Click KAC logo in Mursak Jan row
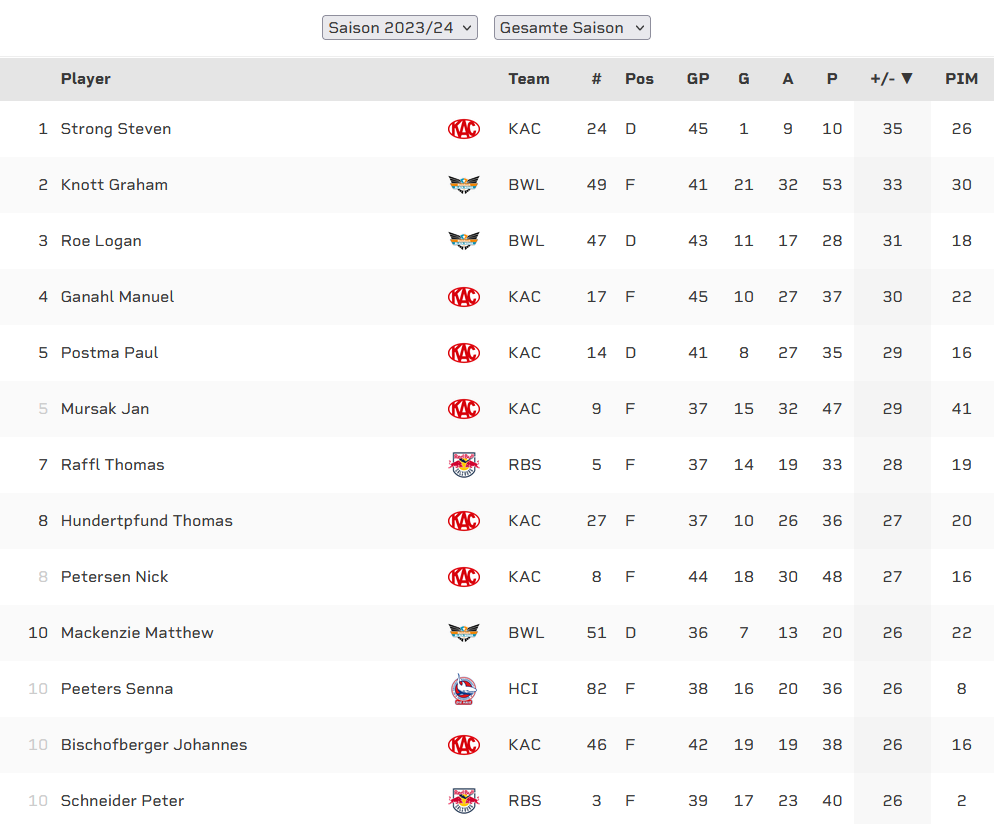This screenshot has width=995, height=824. 464,409
